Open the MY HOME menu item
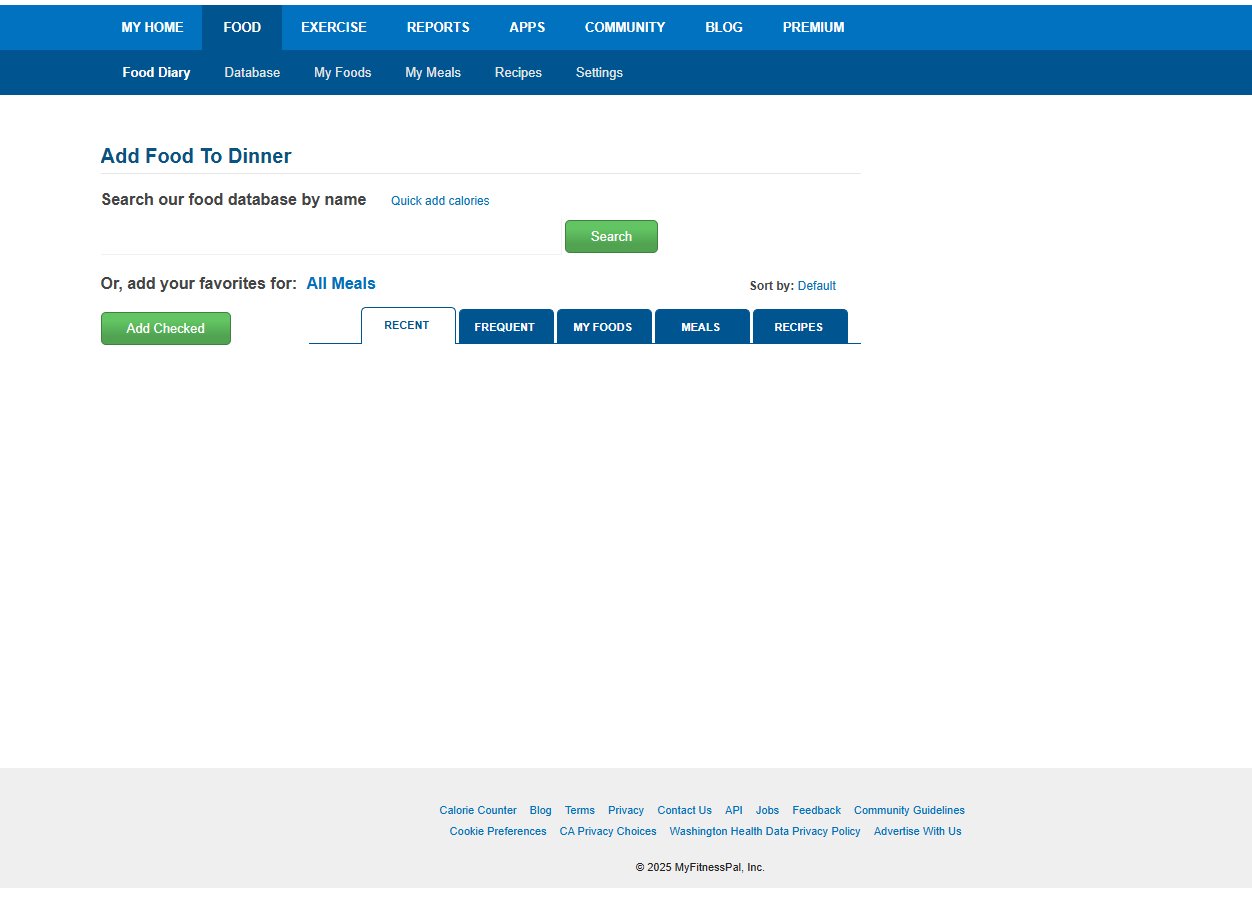1252x897 pixels. [x=152, y=27]
